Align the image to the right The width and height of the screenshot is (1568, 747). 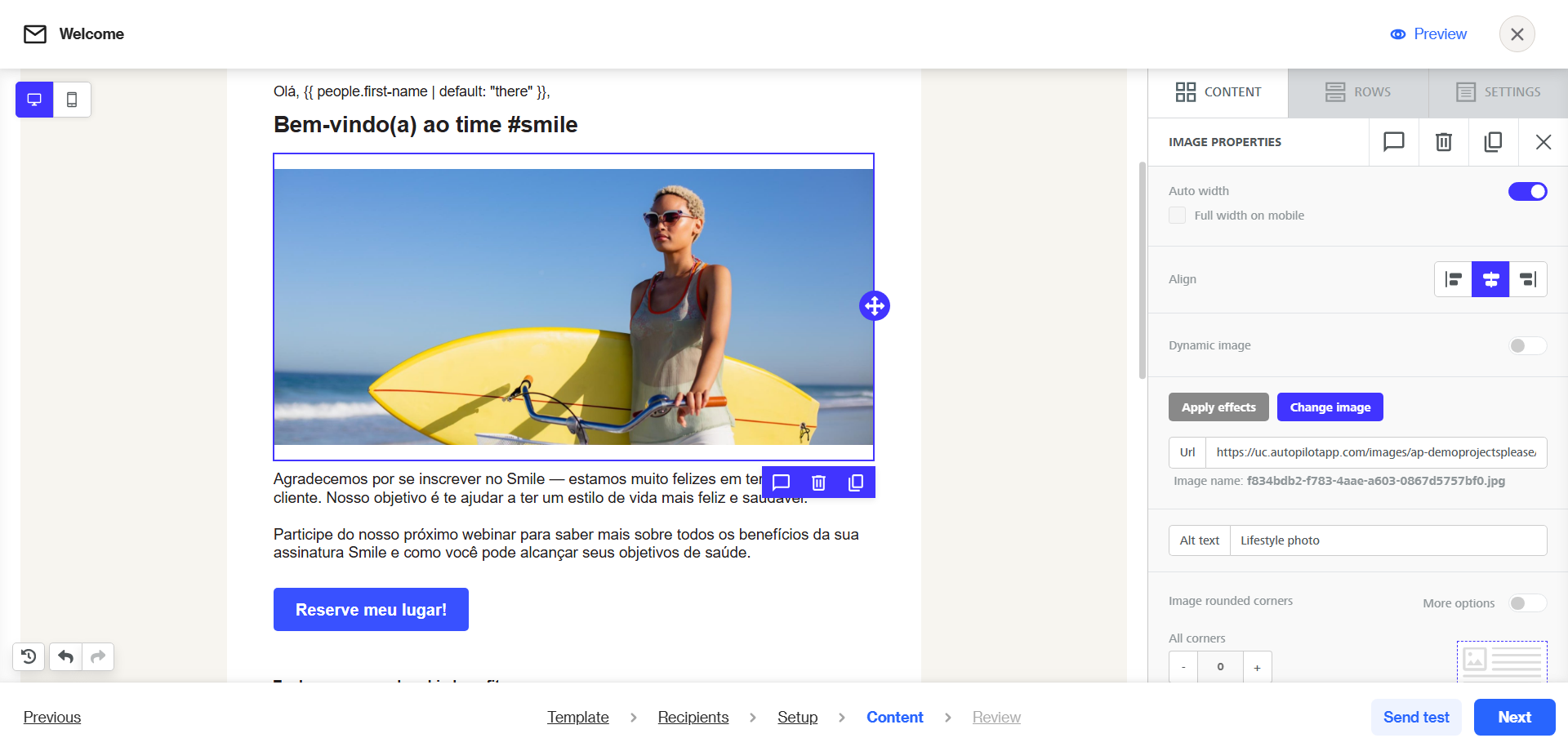1528,279
